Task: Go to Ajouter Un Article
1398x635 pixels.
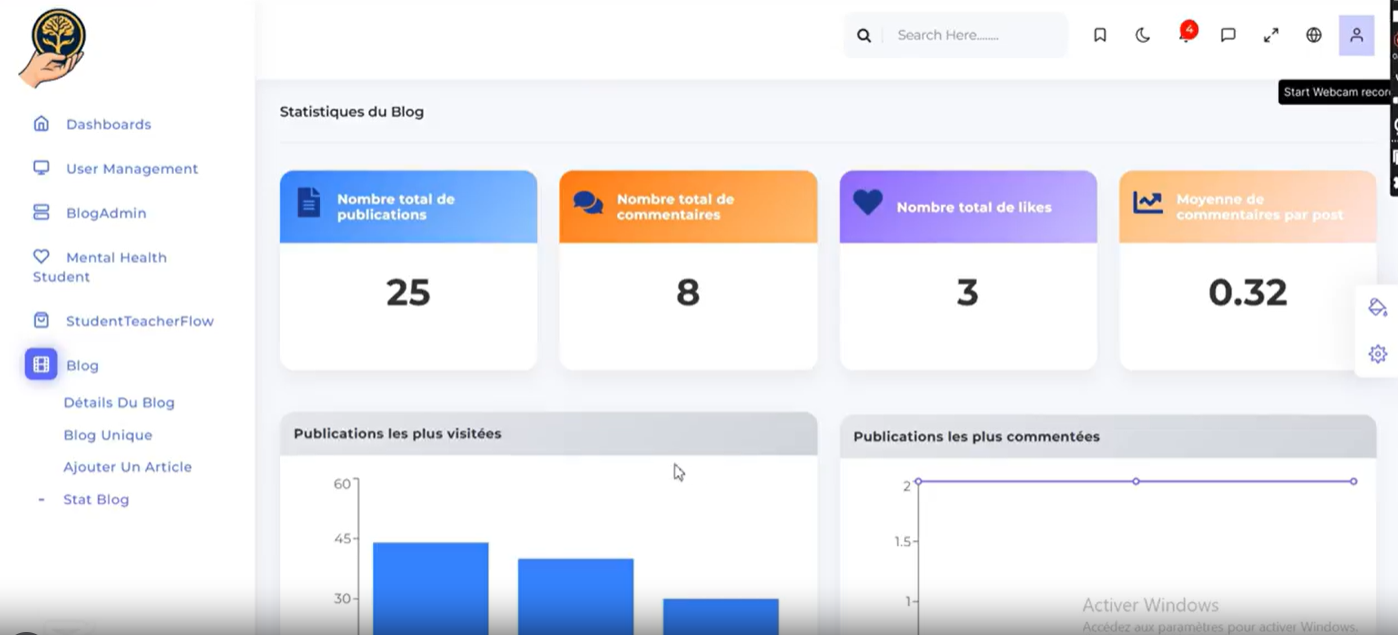Action: (x=127, y=467)
